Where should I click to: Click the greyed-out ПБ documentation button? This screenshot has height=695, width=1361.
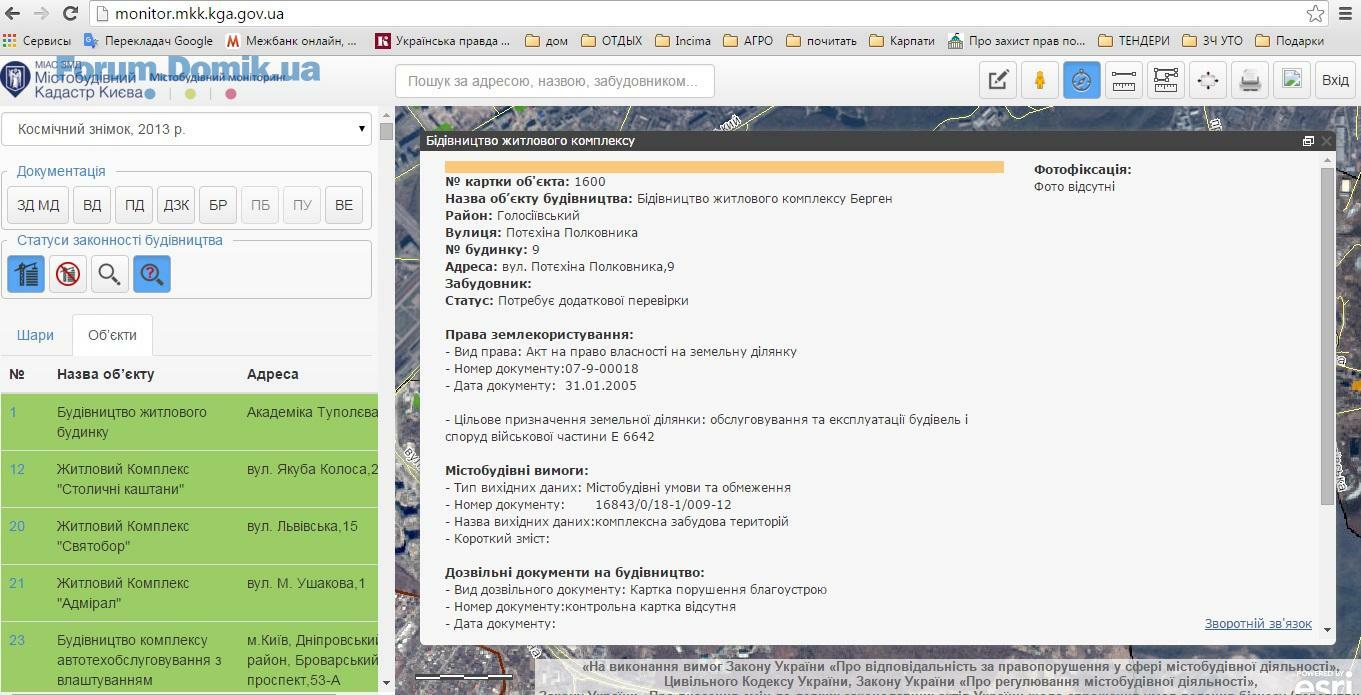(x=260, y=205)
